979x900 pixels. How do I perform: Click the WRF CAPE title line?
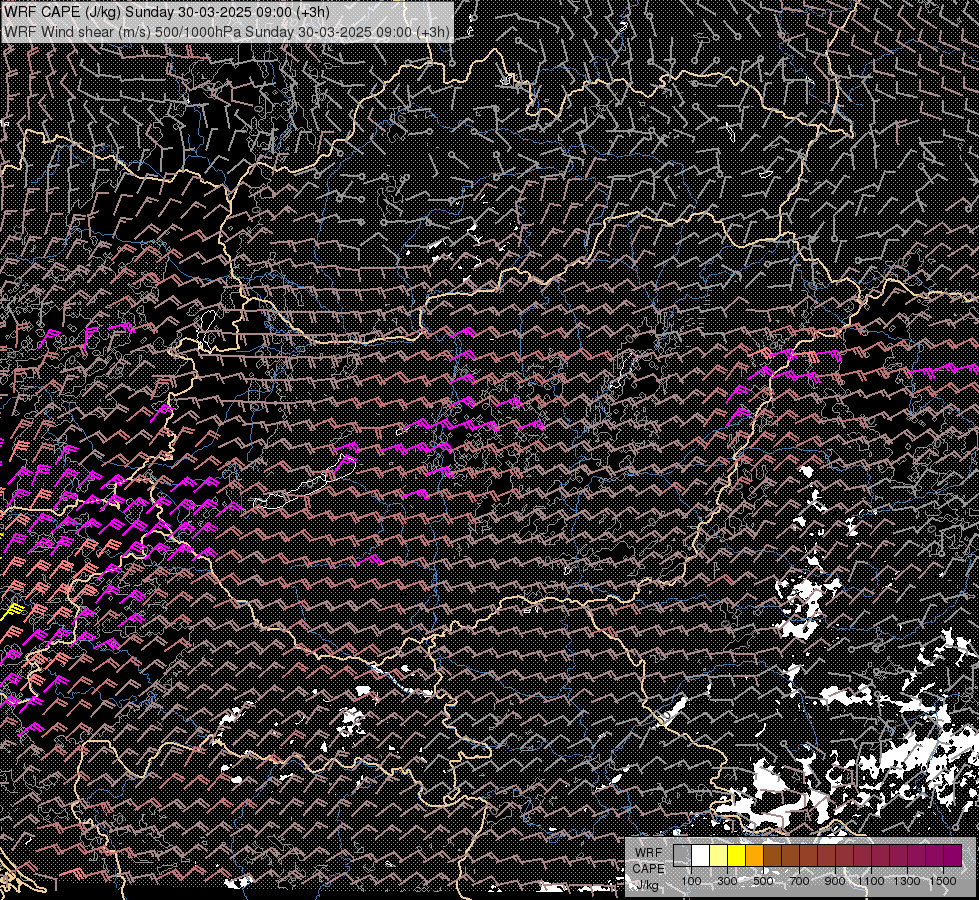pyautogui.click(x=167, y=12)
